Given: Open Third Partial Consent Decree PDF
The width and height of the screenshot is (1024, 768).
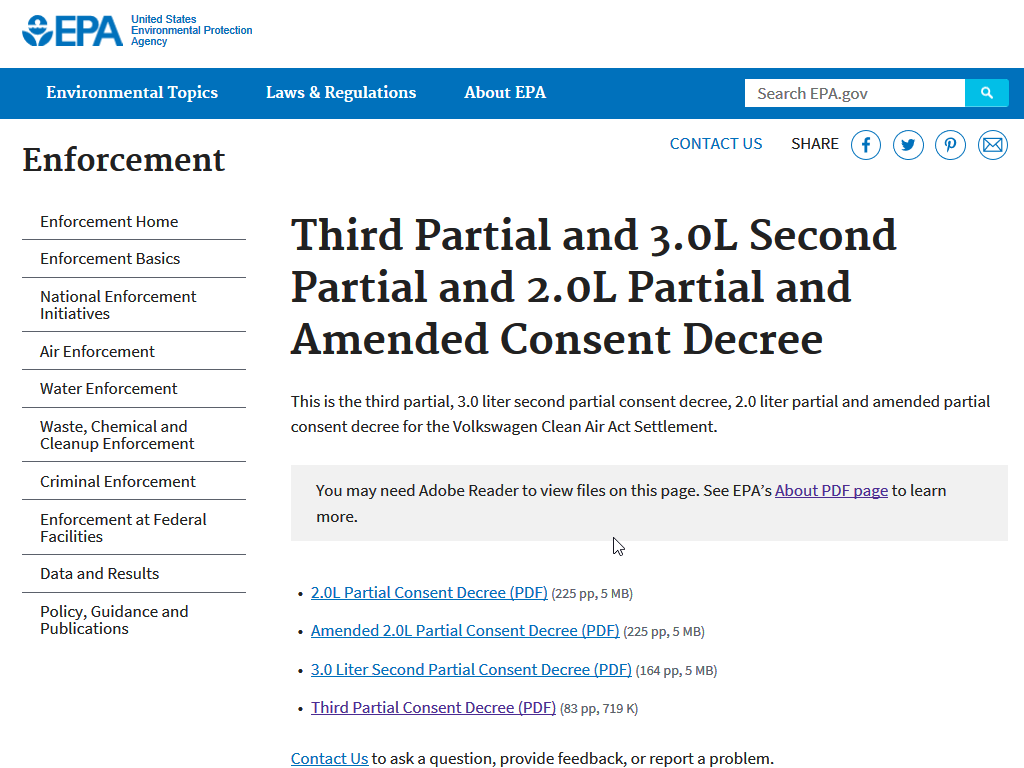Looking at the screenshot, I should pos(433,708).
